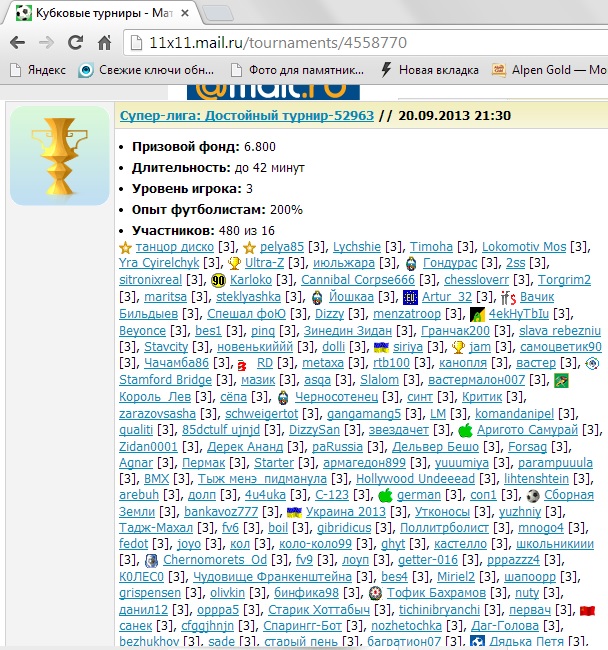Image resolution: width=608 pixels, height=650 pixels.
Task: Click the yellow 90 badge beside Karloko
Action: click(x=218, y=280)
